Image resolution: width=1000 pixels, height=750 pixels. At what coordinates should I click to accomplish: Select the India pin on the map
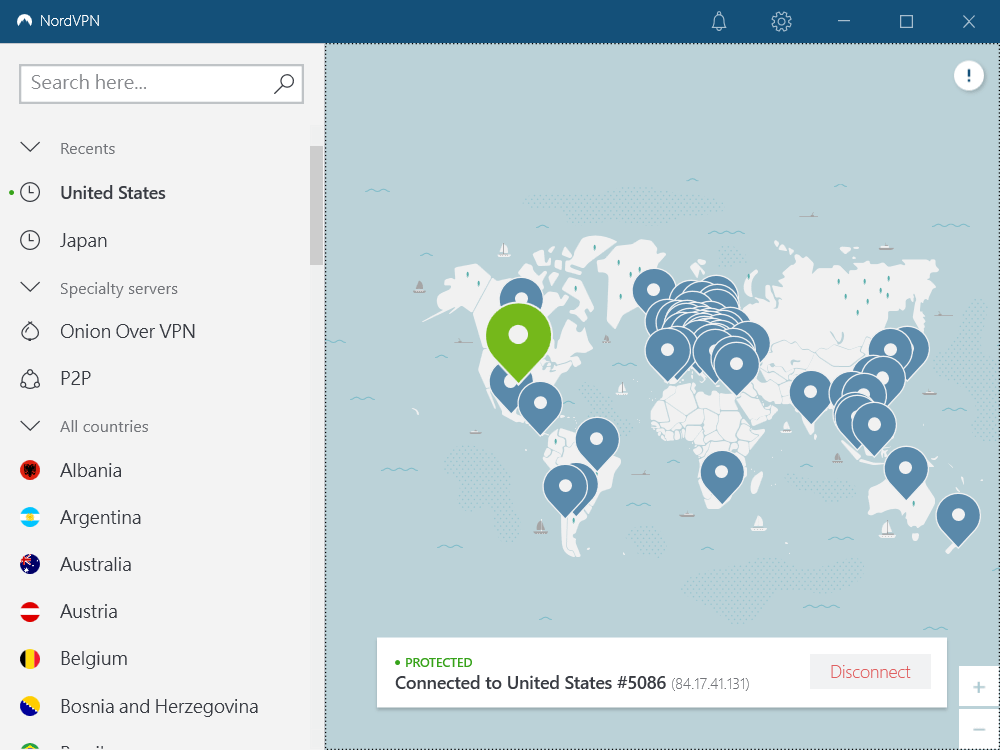pos(811,397)
